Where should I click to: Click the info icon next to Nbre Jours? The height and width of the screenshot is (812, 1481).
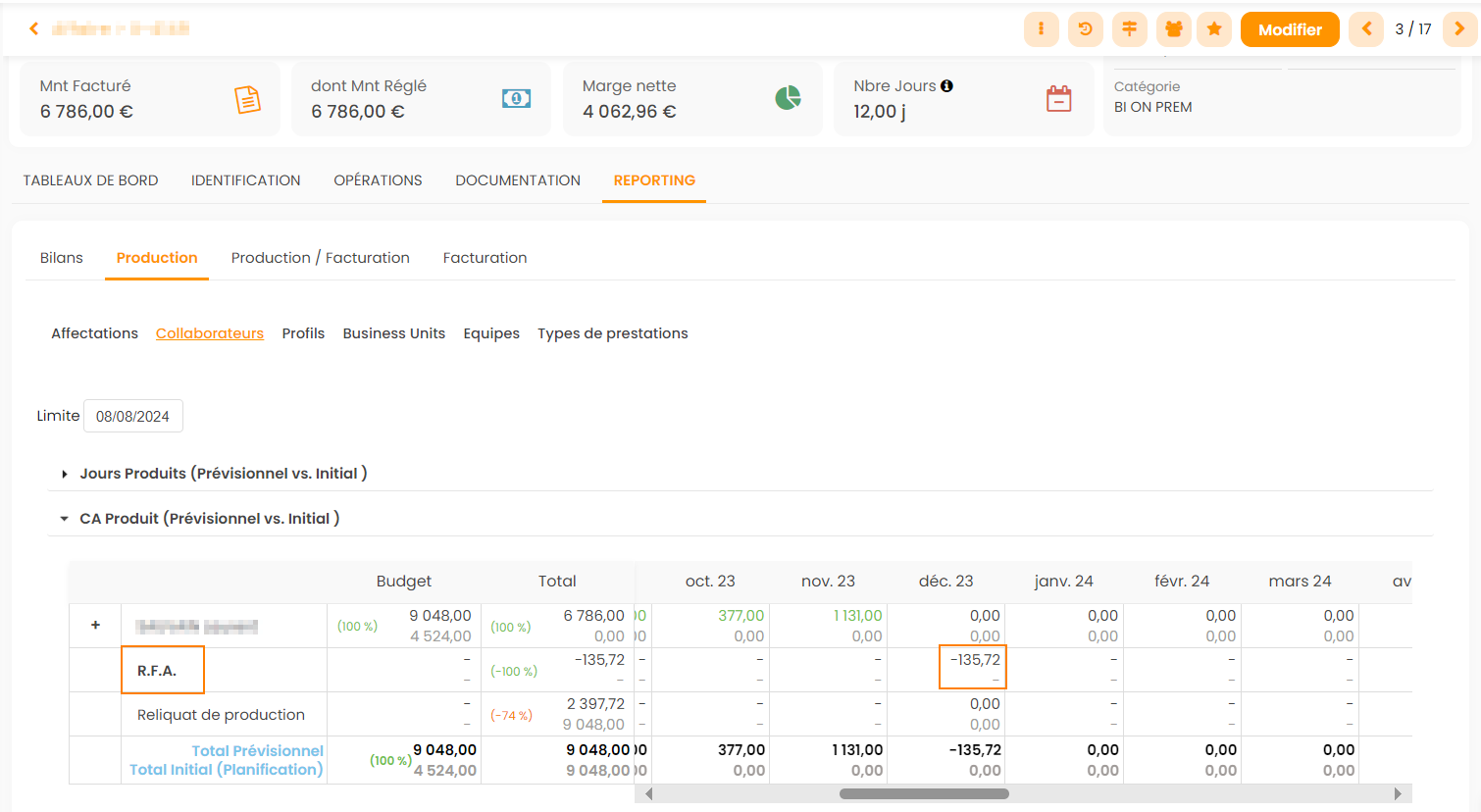click(946, 86)
